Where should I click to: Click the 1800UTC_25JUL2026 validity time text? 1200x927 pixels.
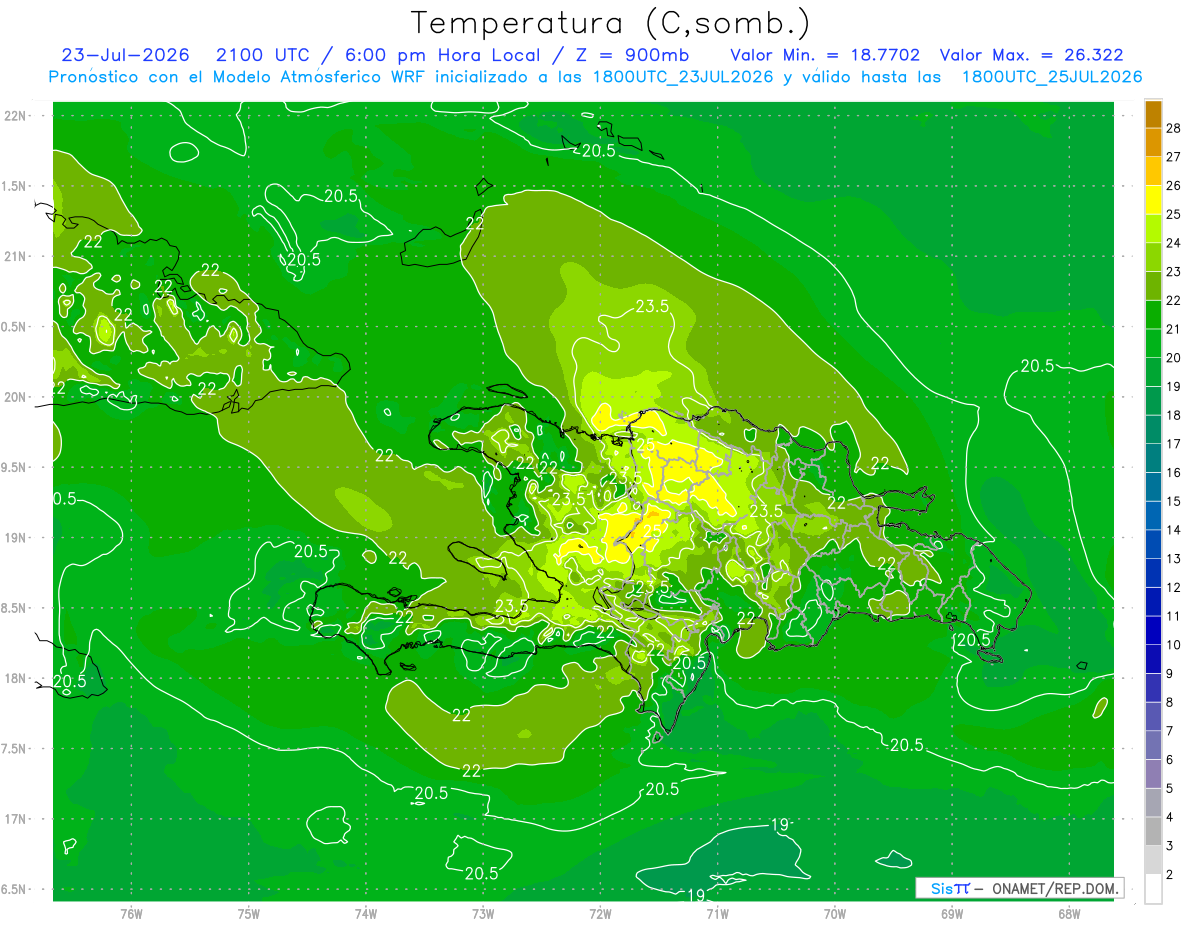tap(1052, 77)
